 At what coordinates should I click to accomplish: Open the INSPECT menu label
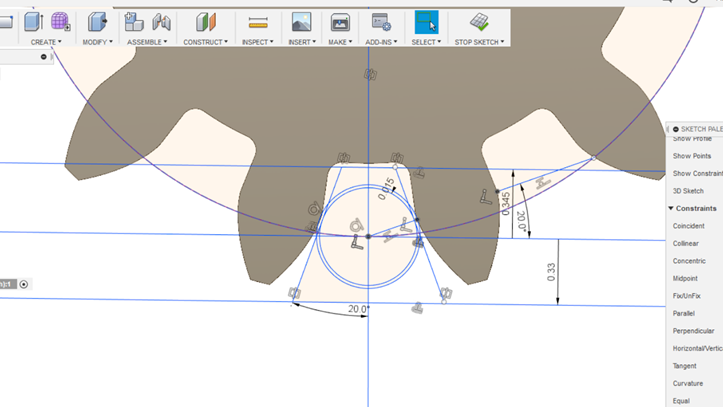tap(258, 42)
